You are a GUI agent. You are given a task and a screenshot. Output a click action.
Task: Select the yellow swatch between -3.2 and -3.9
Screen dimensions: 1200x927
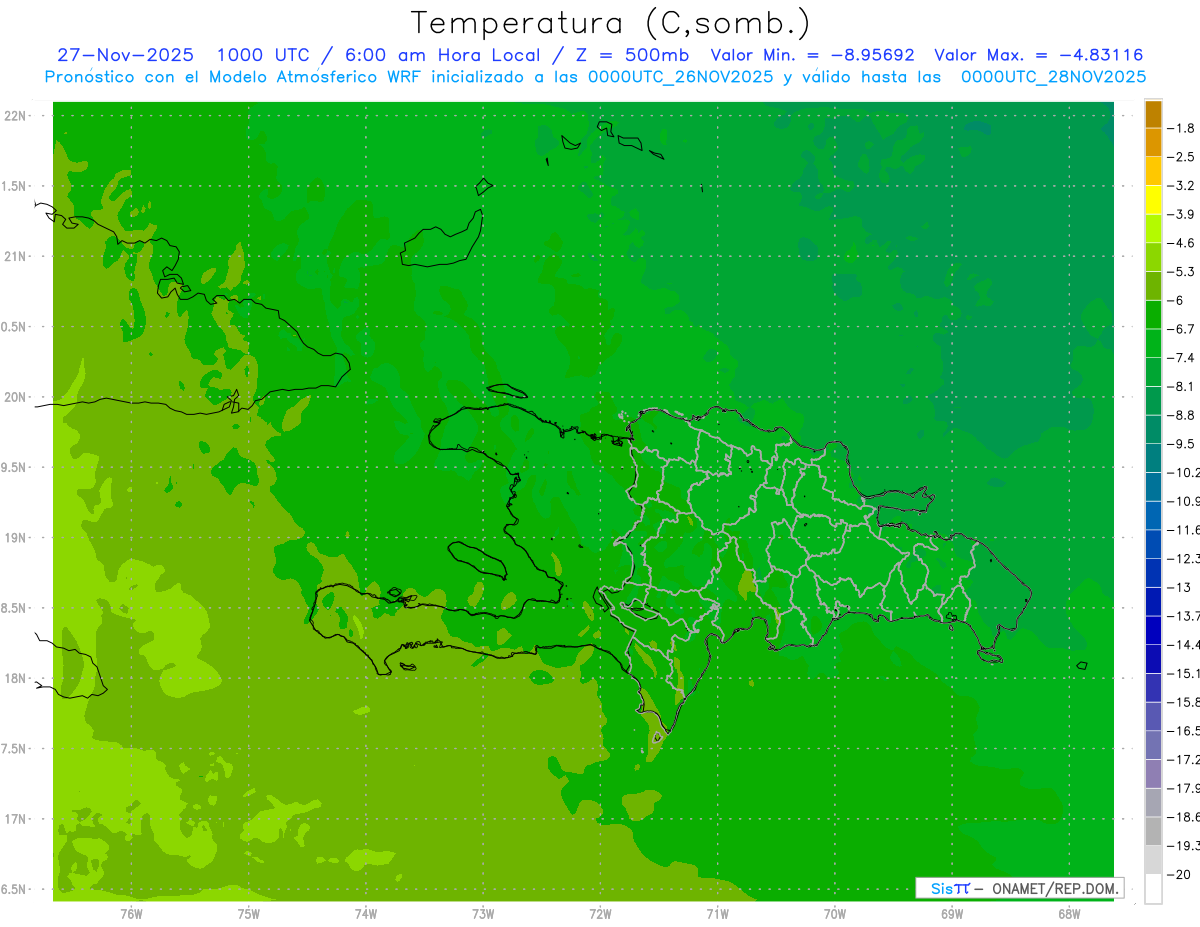1153,200
